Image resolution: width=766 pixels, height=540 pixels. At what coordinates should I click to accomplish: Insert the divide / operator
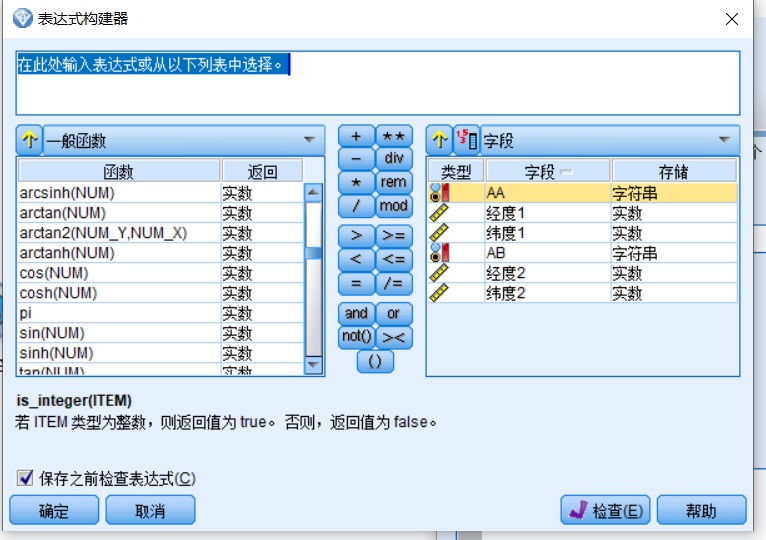356,206
